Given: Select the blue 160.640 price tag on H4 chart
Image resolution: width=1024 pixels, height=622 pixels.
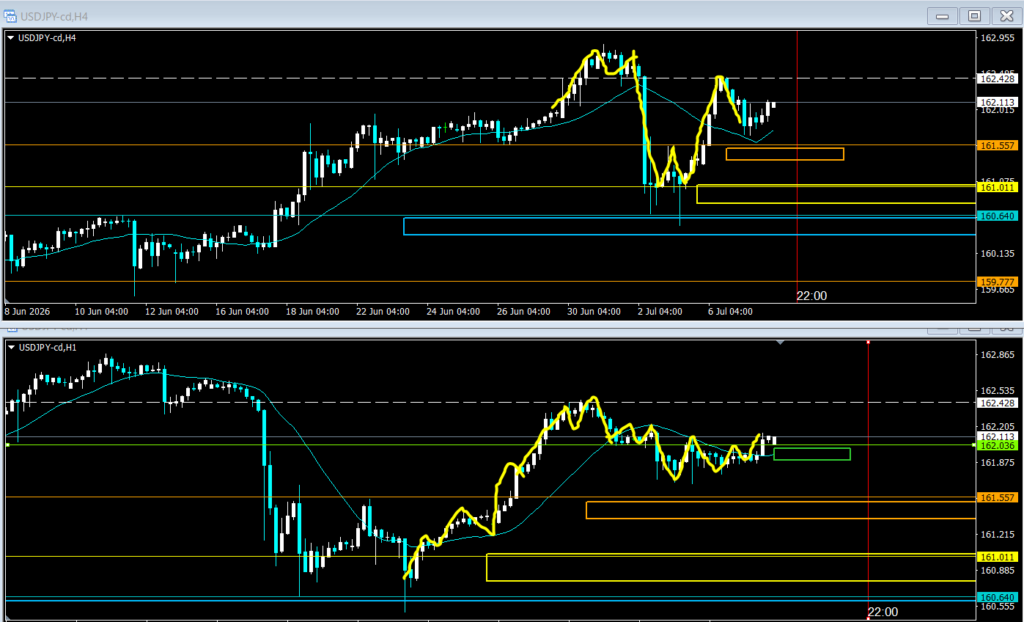Looking at the screenshot, I should pos(997,216).
